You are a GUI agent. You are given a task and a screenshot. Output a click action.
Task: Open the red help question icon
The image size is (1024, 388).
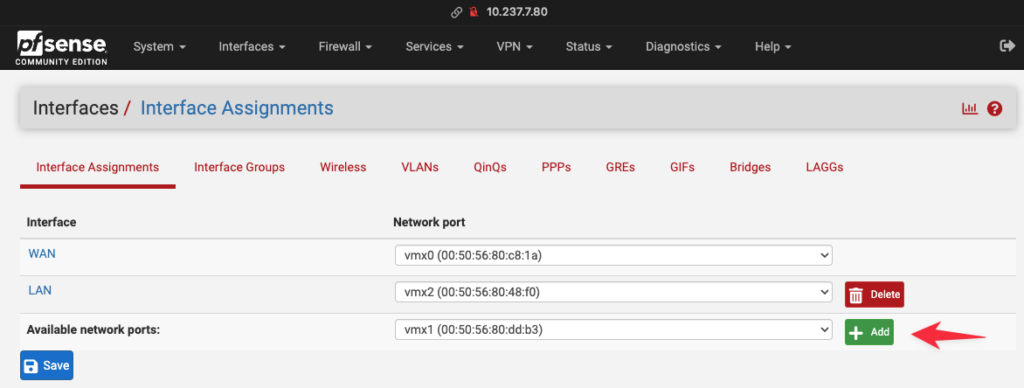coord(995,108)
